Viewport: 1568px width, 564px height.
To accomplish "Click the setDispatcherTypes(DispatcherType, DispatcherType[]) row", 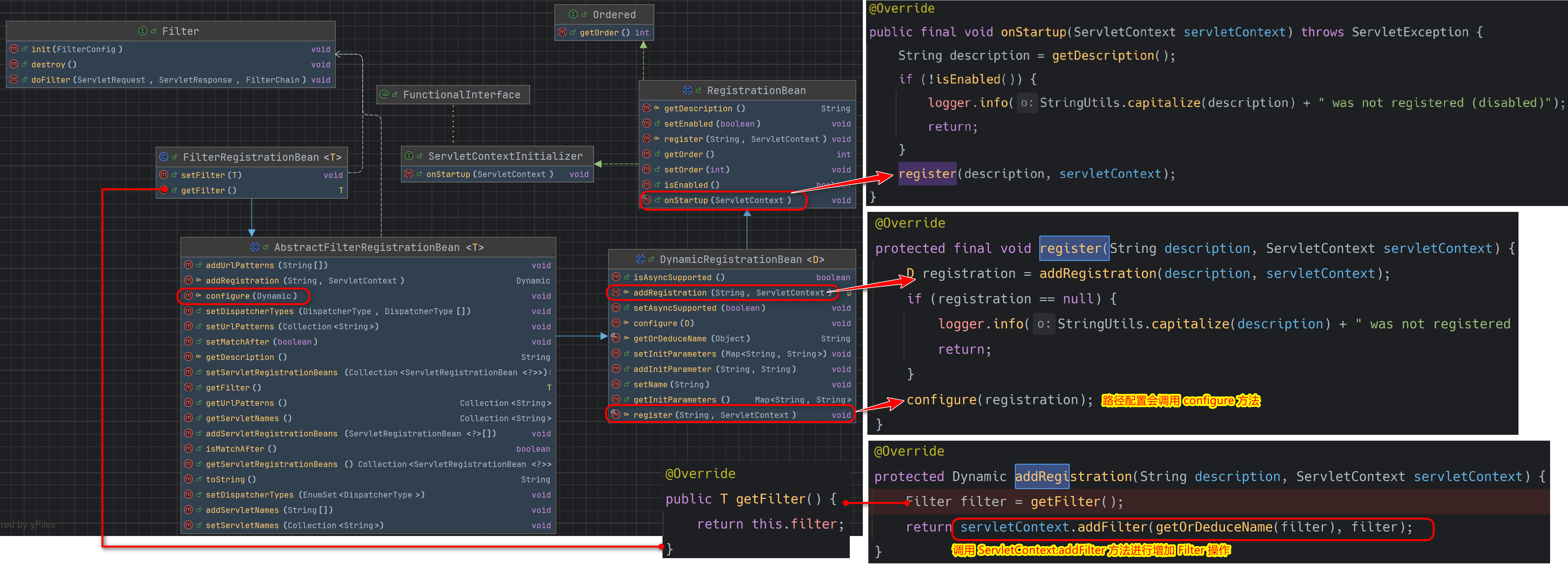I will tap(368, 311).
